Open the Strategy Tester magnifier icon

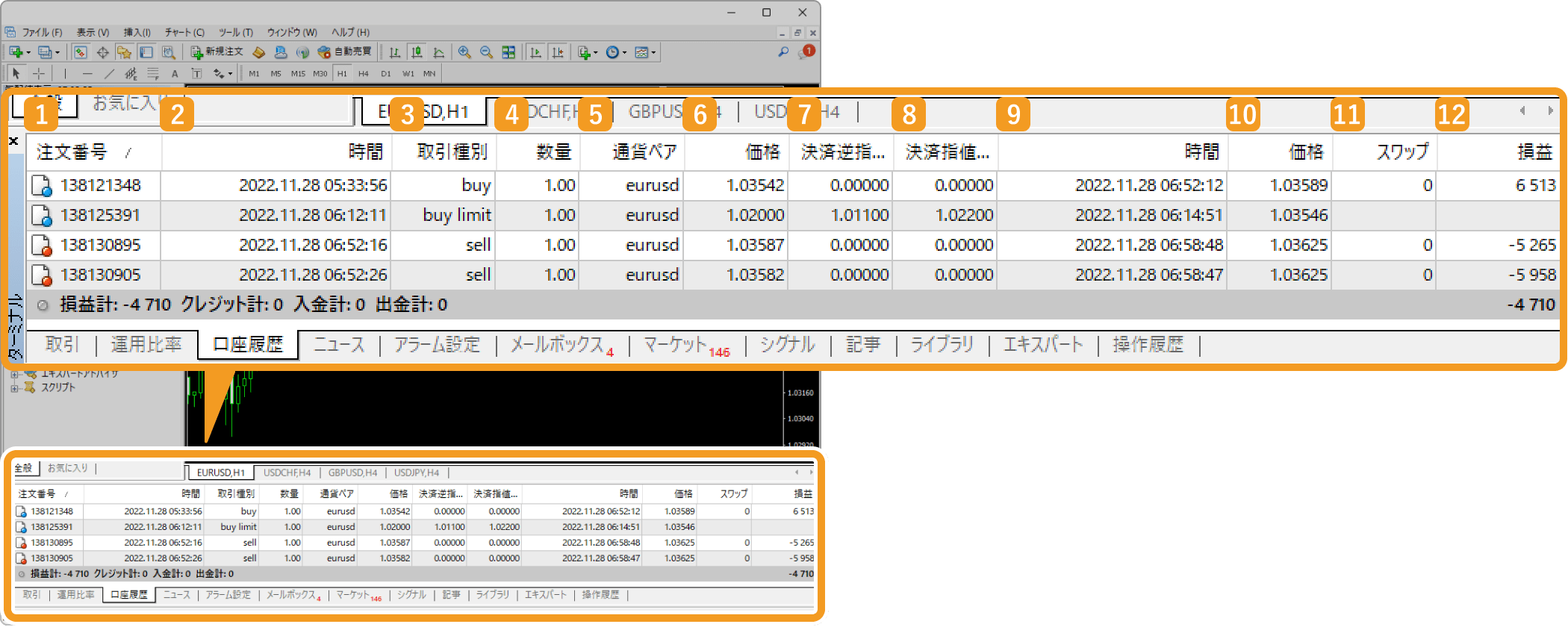click(169, 52)
